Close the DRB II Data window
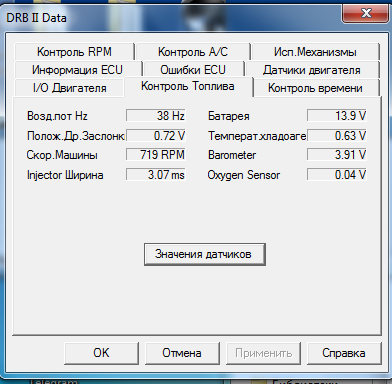Image resolution: width=392 pixels, height=384 pixels. (x=366, y=13)
